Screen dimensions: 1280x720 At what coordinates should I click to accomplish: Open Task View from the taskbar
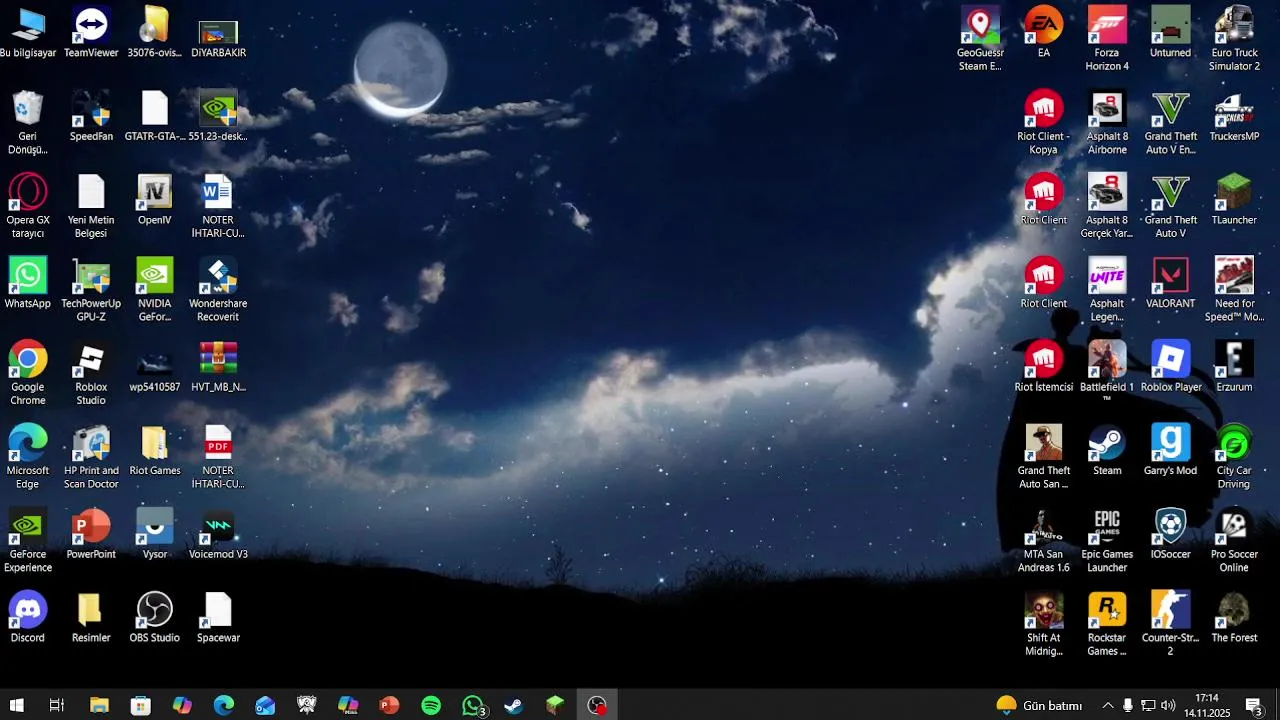(57, 706)
